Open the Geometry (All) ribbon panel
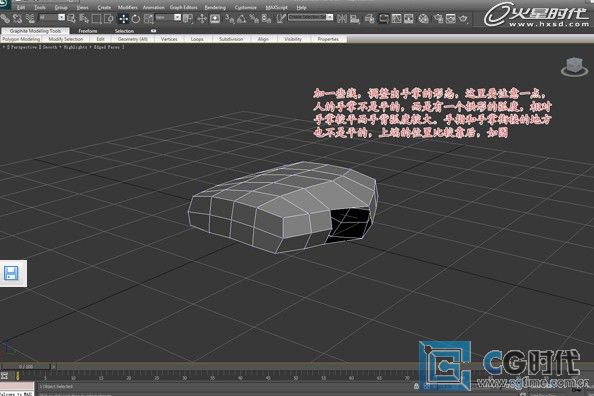 [133, 39]
